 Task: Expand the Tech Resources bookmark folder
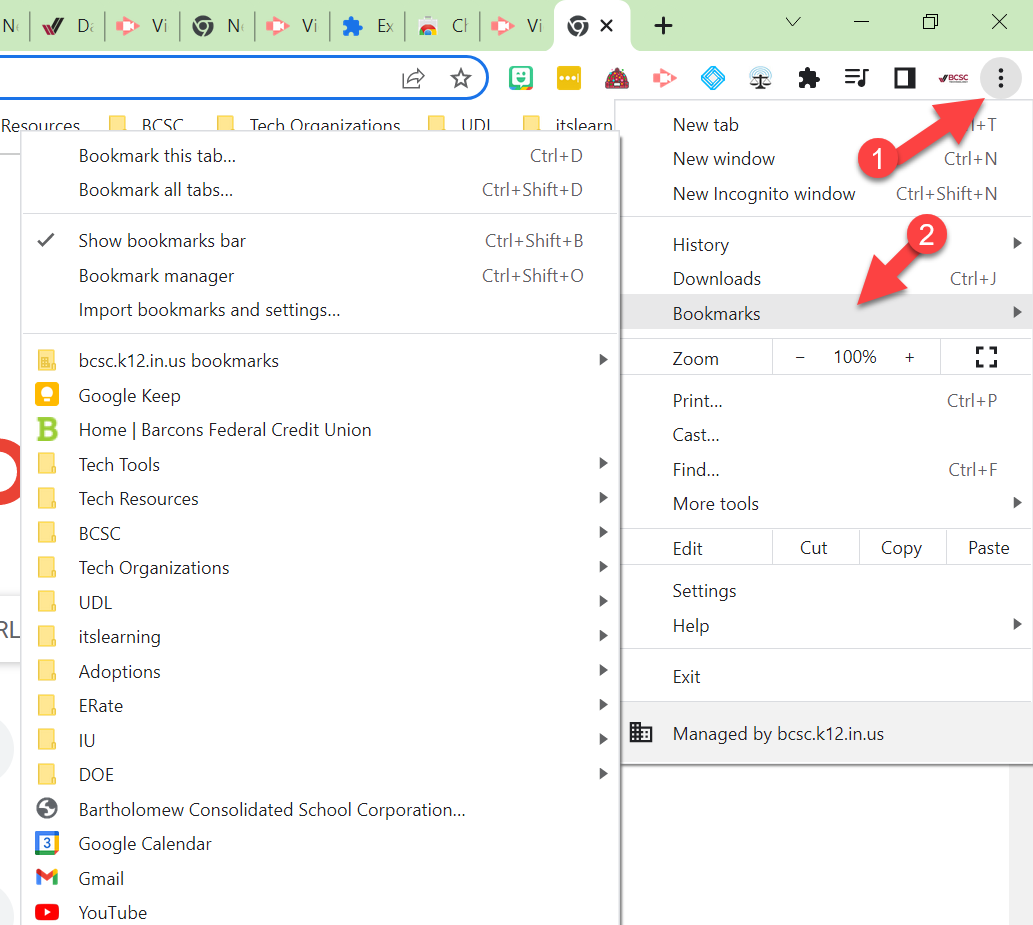pyautogui.click(x=321, y=499)
